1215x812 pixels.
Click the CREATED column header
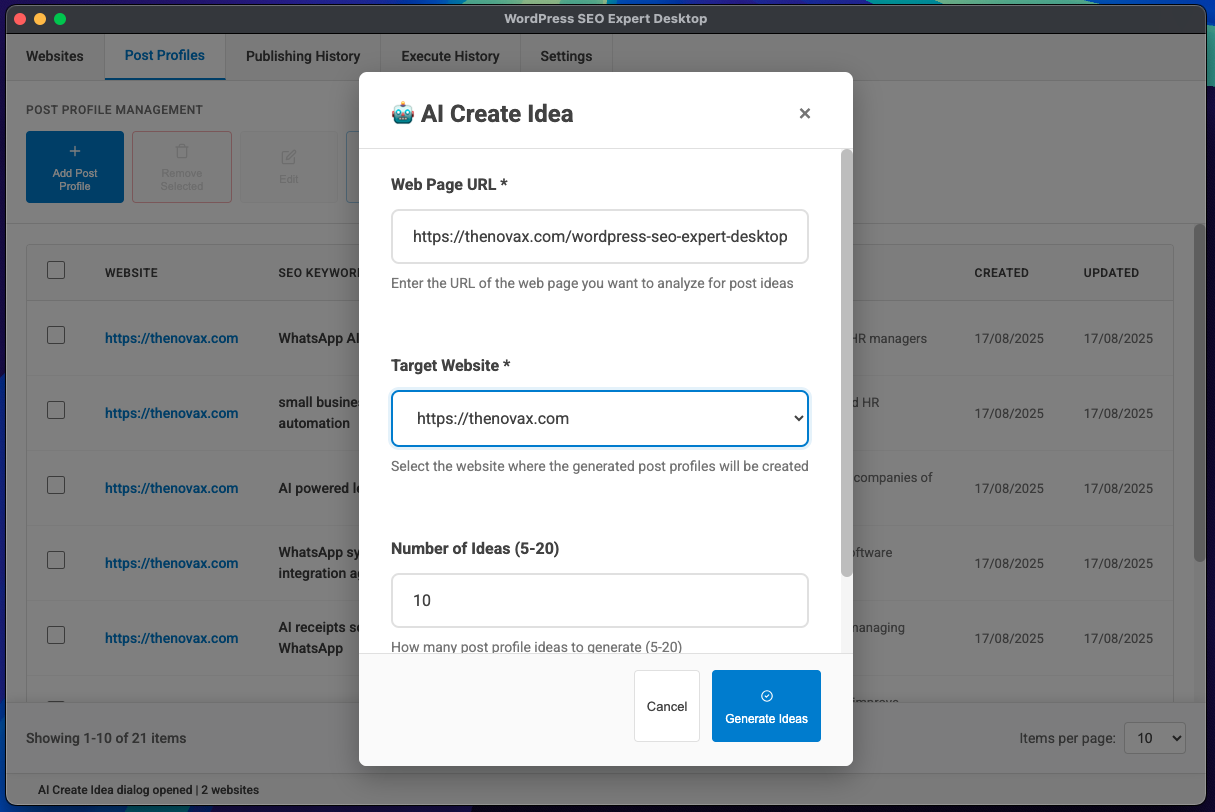tap(1001, 272)
